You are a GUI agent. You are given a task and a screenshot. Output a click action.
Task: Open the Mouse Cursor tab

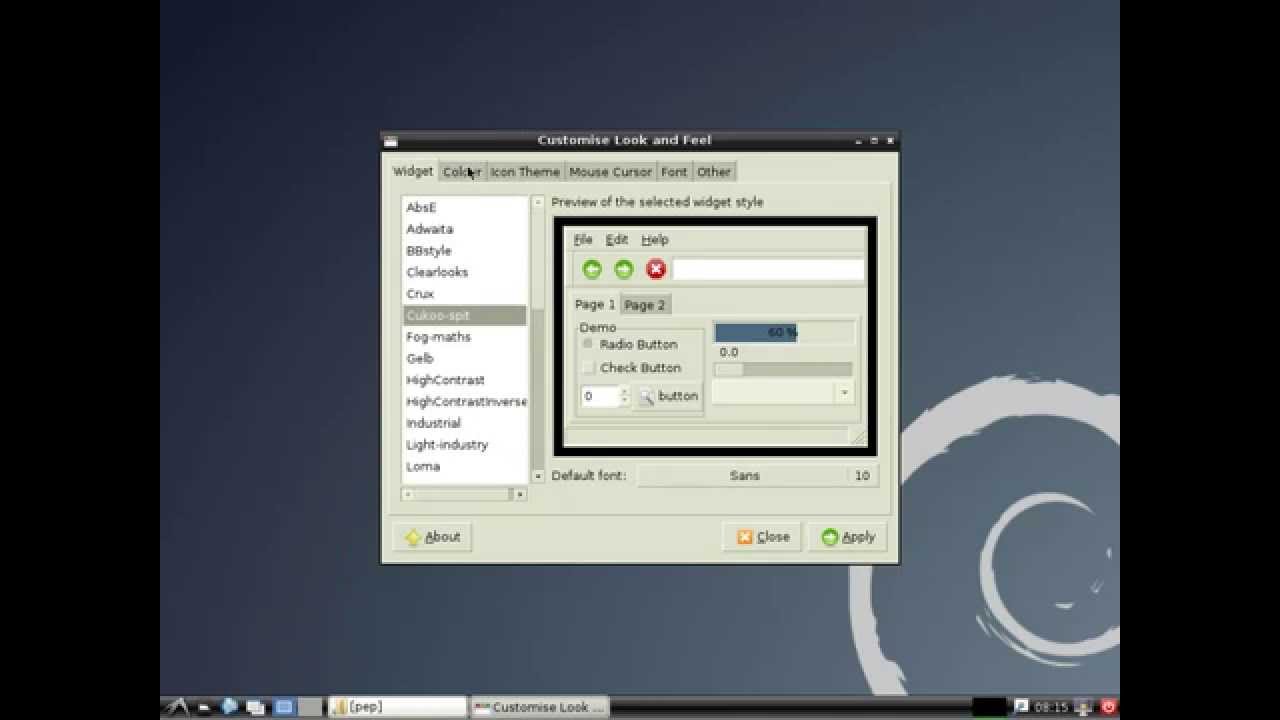pos(610,172)
